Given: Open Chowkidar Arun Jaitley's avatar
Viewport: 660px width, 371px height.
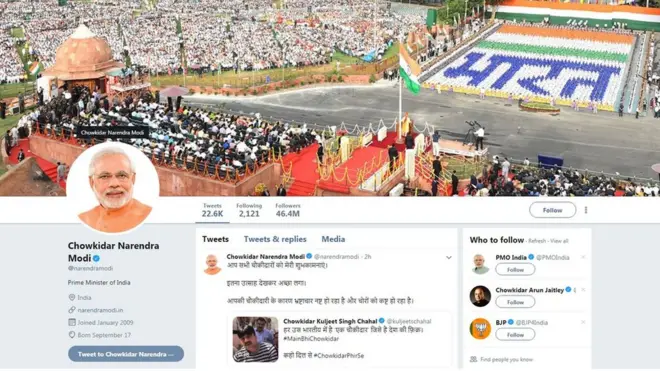Looking at the screenshot, I should point(480,296).
